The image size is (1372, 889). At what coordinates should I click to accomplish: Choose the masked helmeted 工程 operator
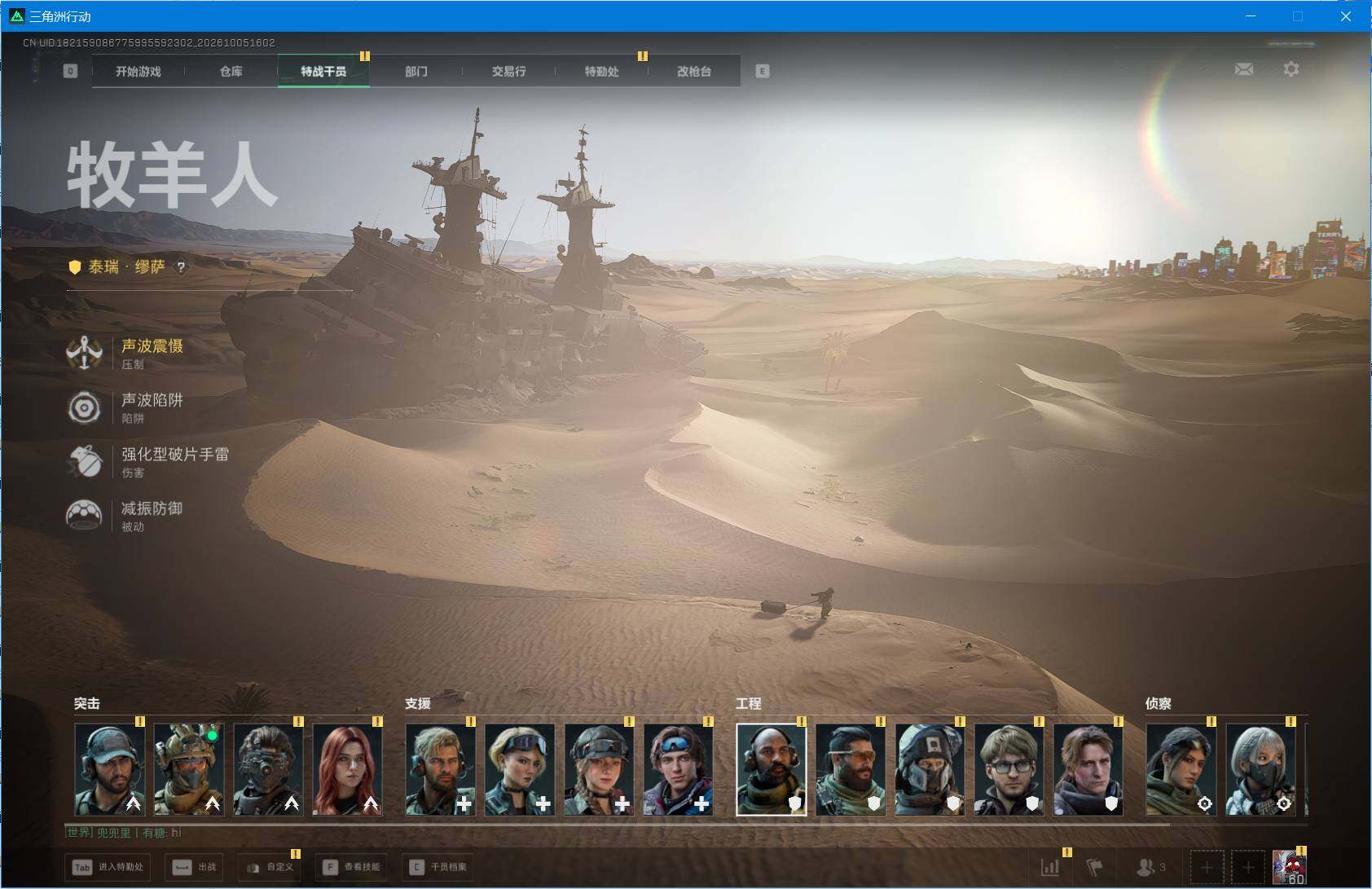(x=930, y=769)
